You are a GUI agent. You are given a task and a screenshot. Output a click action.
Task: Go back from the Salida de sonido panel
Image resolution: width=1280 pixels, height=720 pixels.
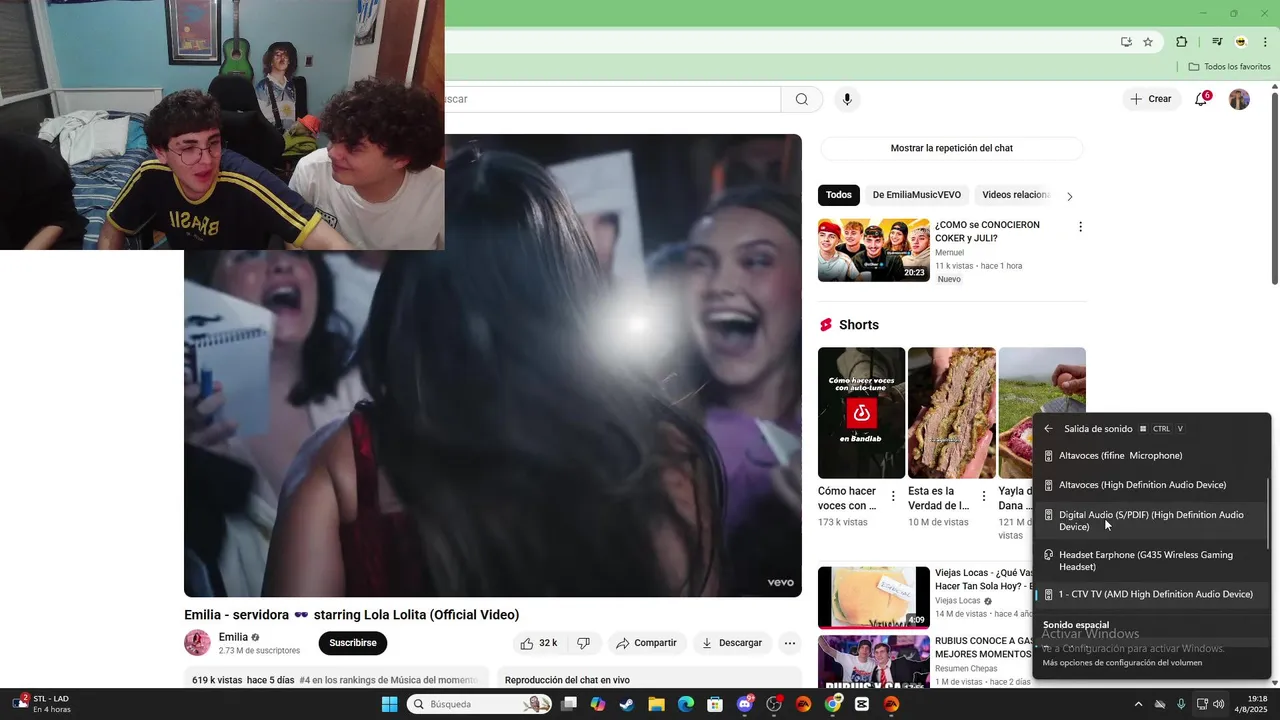coord(1048,429)
